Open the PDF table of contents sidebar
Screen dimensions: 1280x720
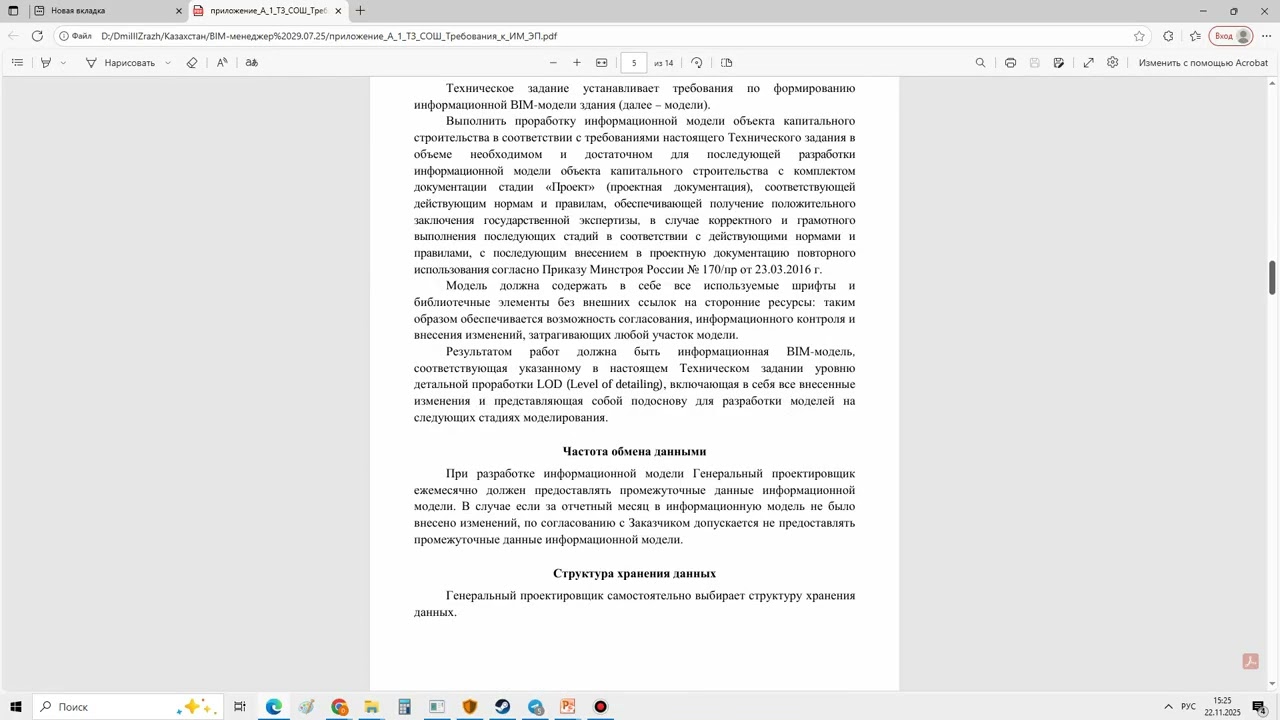pyautogui.click(x=17, y=62)
